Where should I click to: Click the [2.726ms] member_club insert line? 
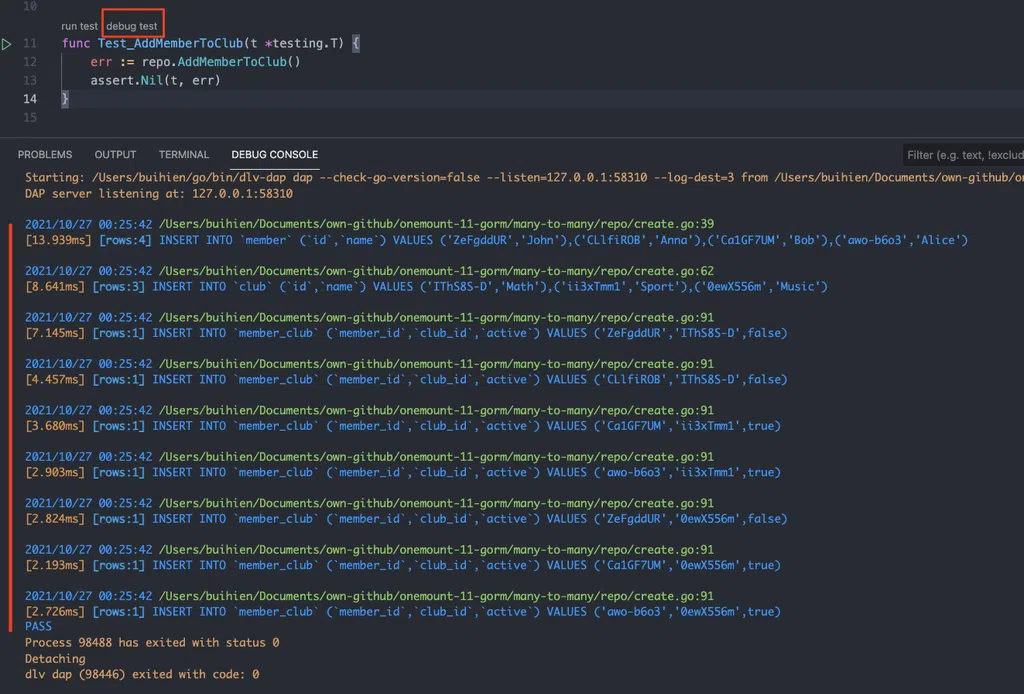(x=403, y=612)
